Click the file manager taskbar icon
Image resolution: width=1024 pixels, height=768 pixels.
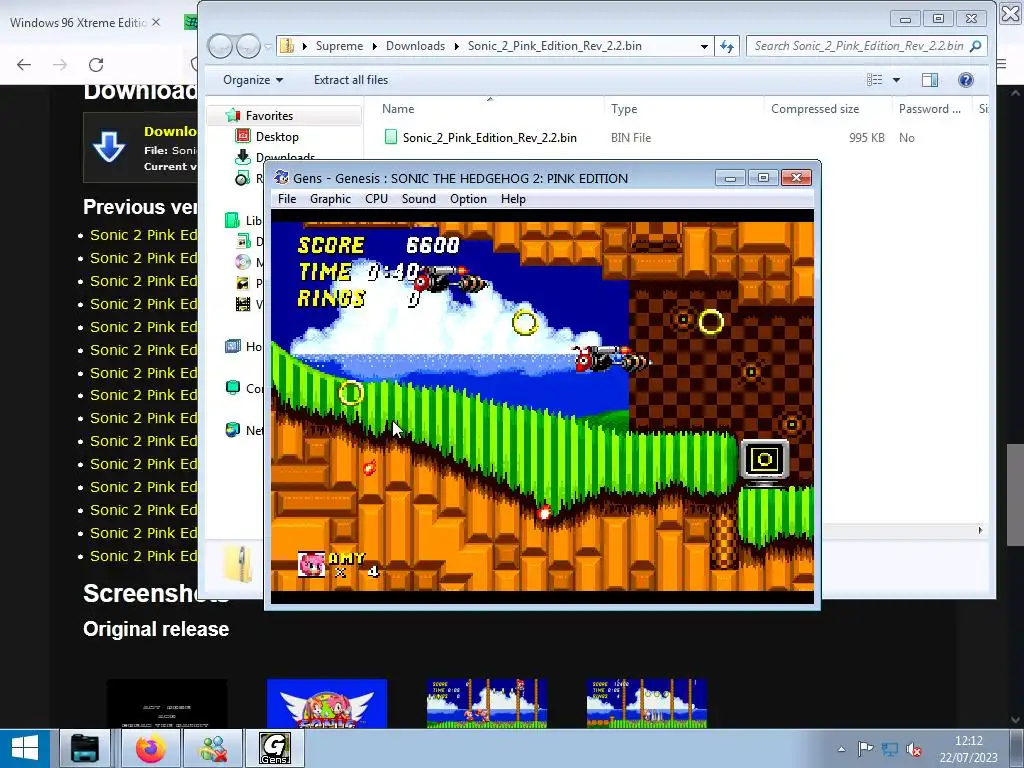coord(85,748)
